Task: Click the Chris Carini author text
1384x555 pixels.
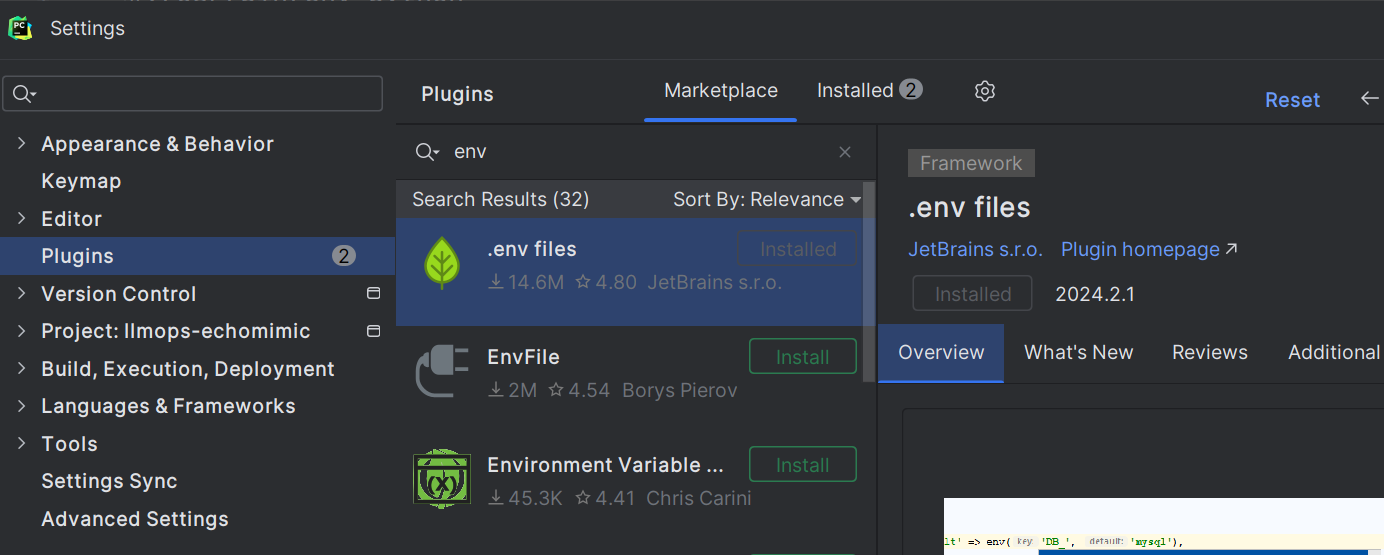Action: tap(698, 498)
